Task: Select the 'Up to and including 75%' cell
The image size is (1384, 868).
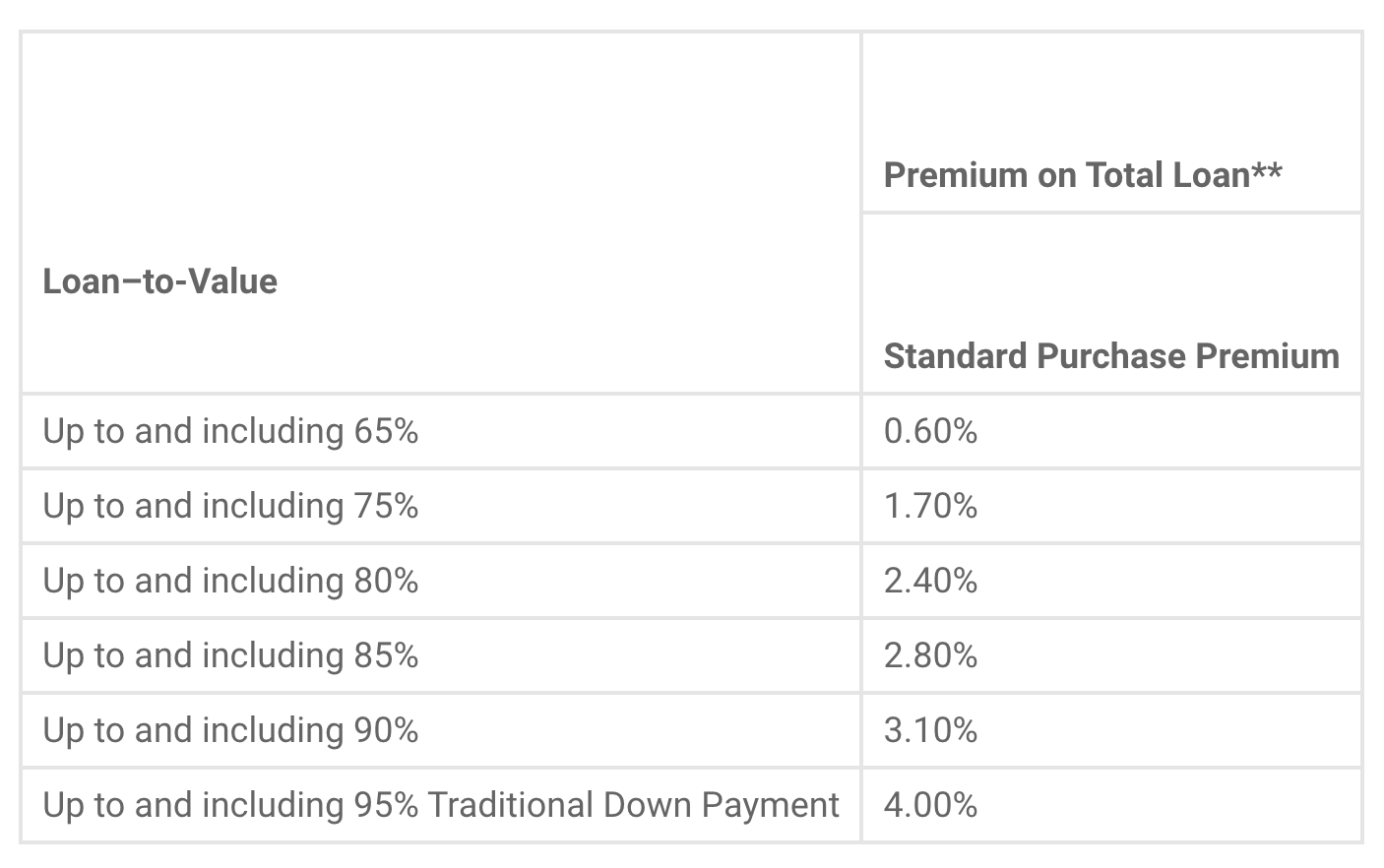Action: (230, 506)
